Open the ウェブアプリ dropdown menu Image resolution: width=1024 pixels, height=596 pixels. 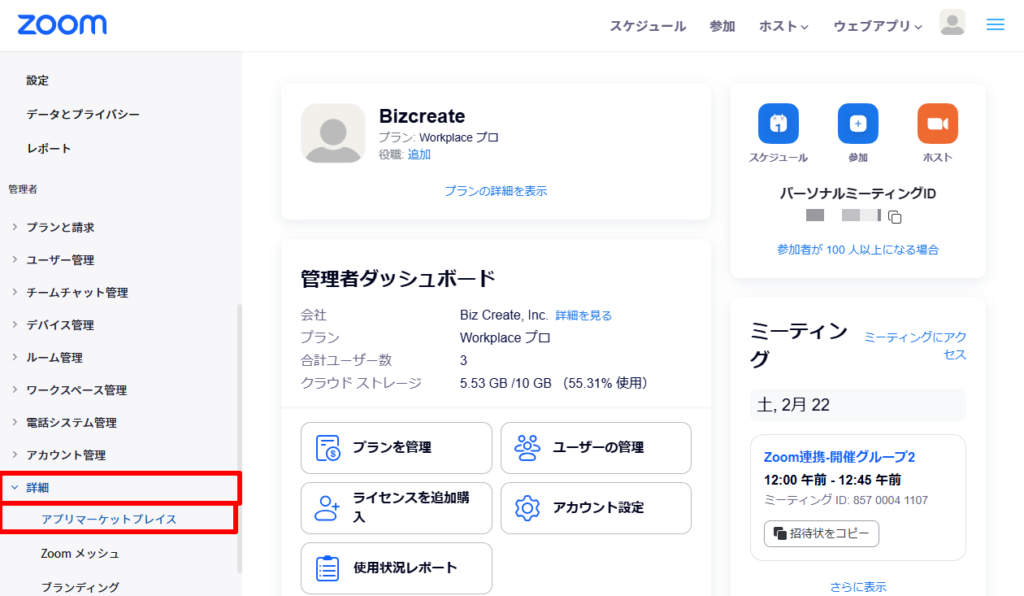click(x=878, y=26)
